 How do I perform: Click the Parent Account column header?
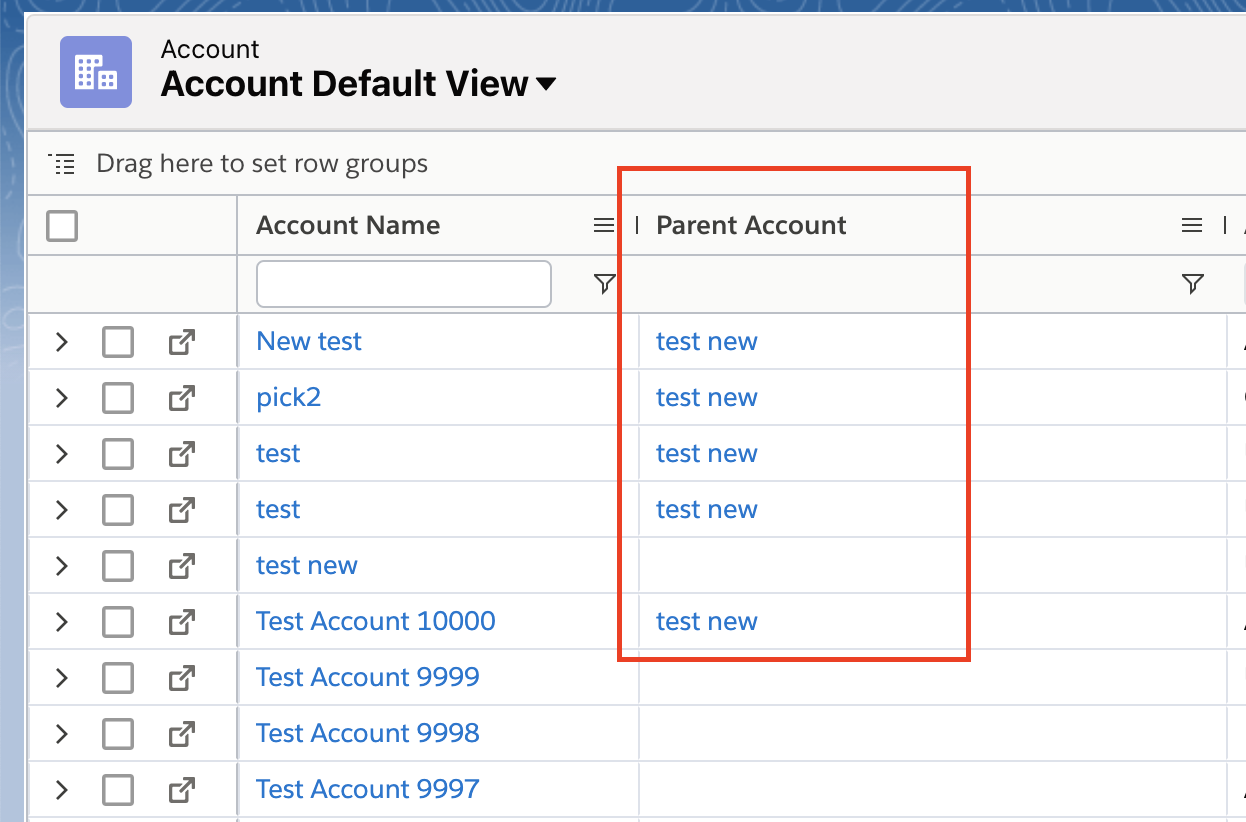[x=751, y=226]
